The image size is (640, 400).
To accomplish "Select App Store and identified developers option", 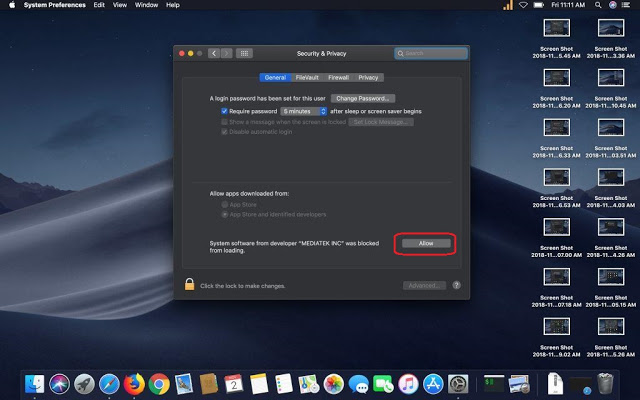I will click(x=225, y=214).
